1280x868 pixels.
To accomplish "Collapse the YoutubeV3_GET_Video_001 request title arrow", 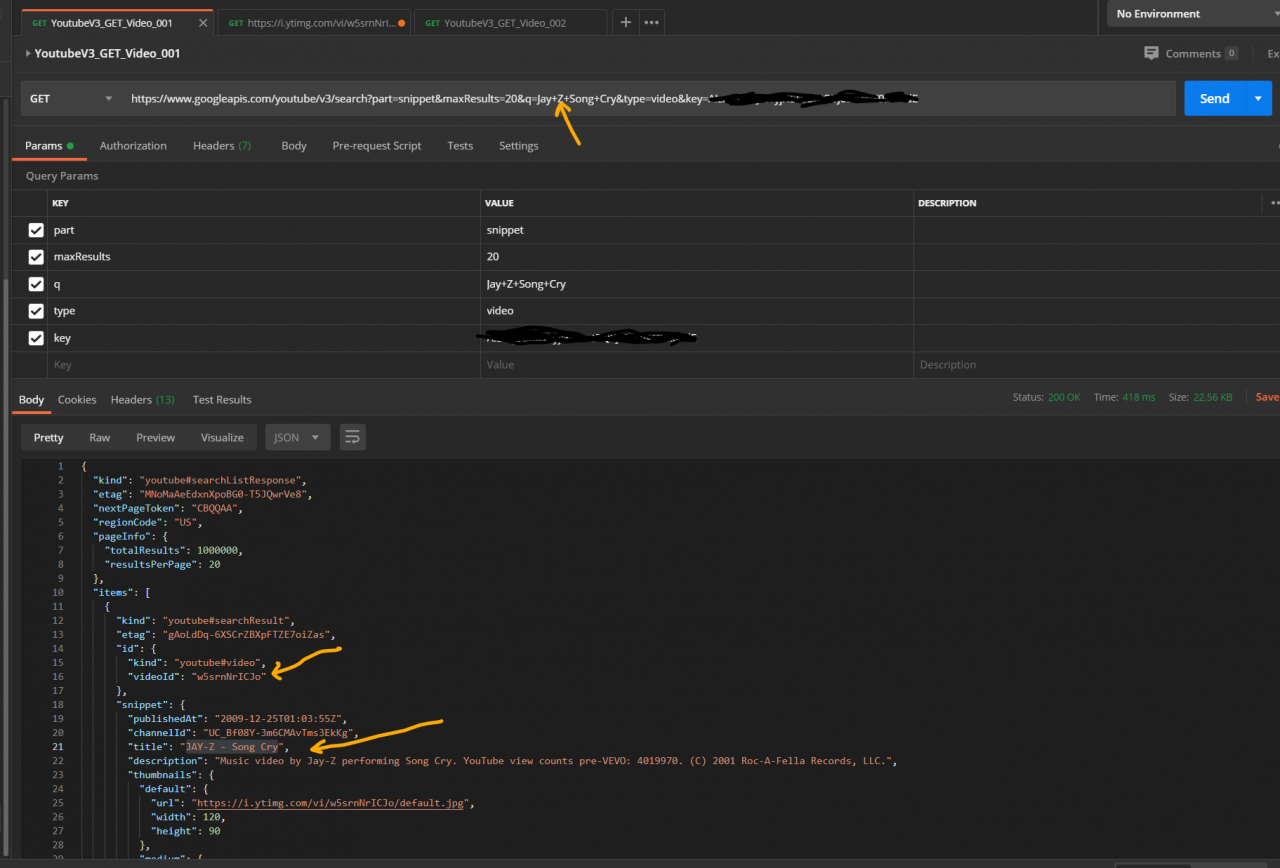I will click(26, 54).
